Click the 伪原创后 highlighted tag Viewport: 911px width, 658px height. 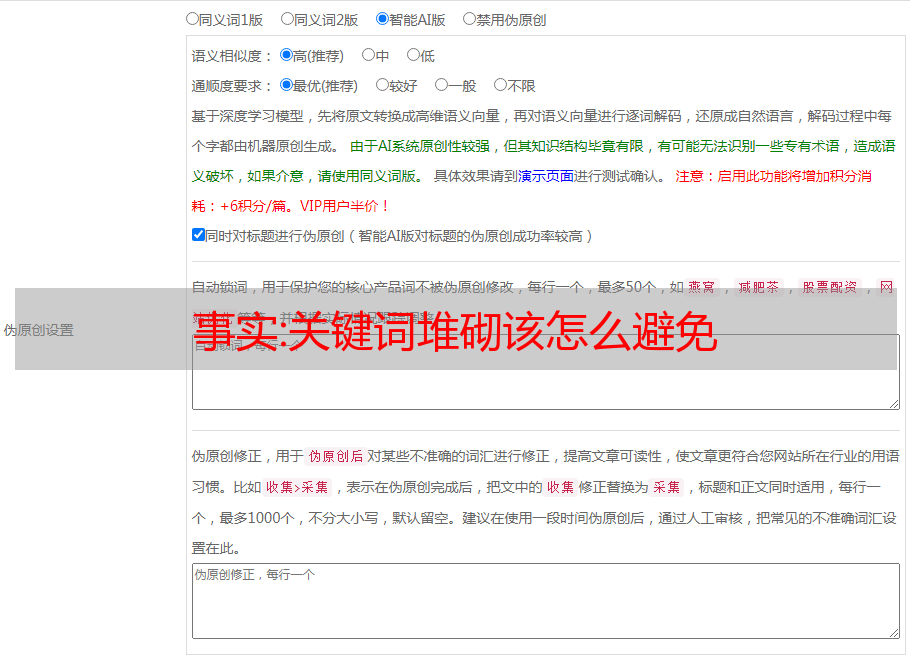tap(336, 456)
